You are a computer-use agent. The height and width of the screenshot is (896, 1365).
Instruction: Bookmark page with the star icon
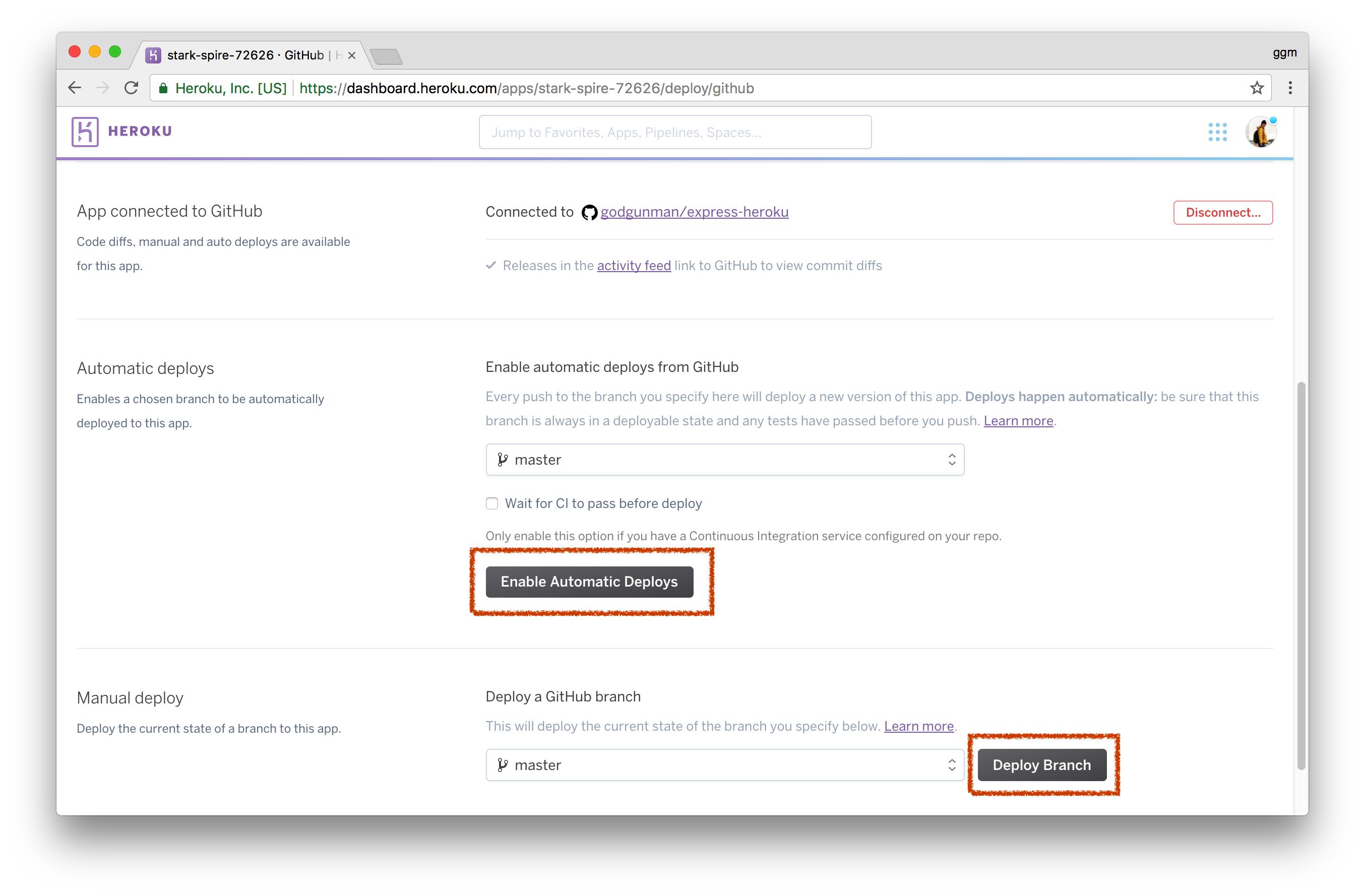1257,88
